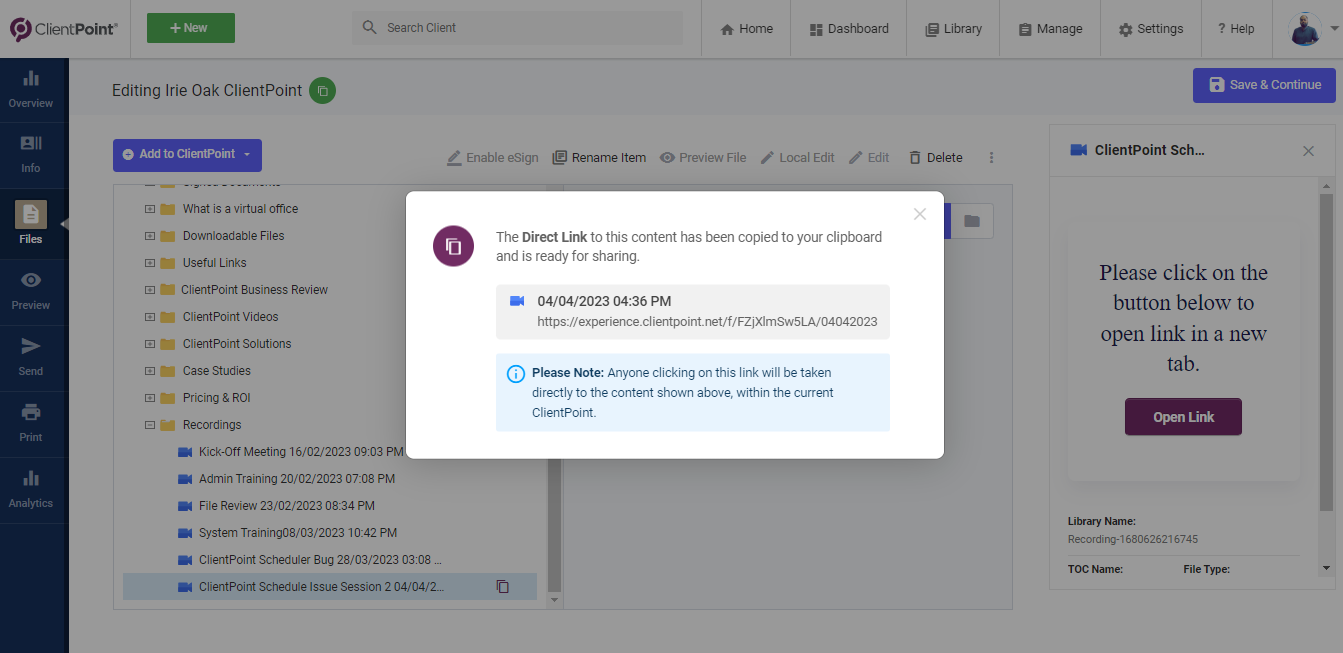Click video camera icon in dialog
The height and width of the screenshot is (653, 1343).
(x=517, y=301)
